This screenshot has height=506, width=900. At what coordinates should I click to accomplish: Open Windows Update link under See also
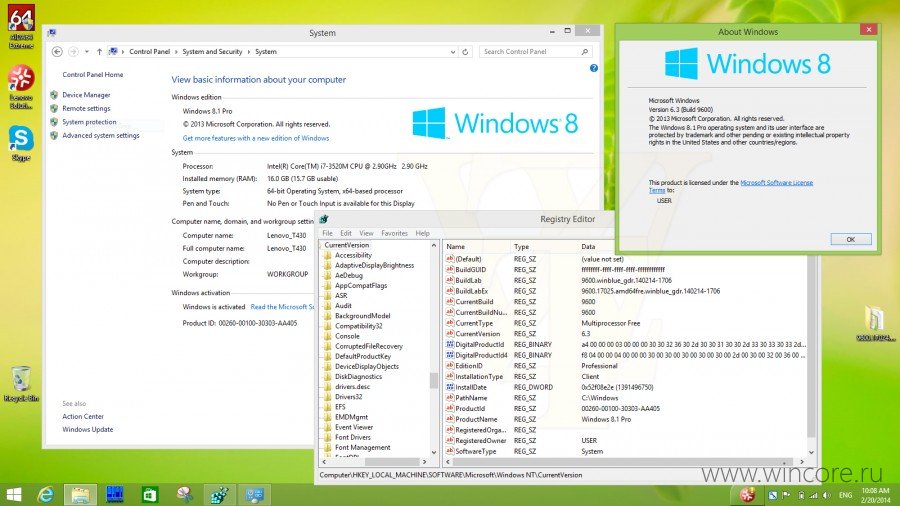pos(87,429)
